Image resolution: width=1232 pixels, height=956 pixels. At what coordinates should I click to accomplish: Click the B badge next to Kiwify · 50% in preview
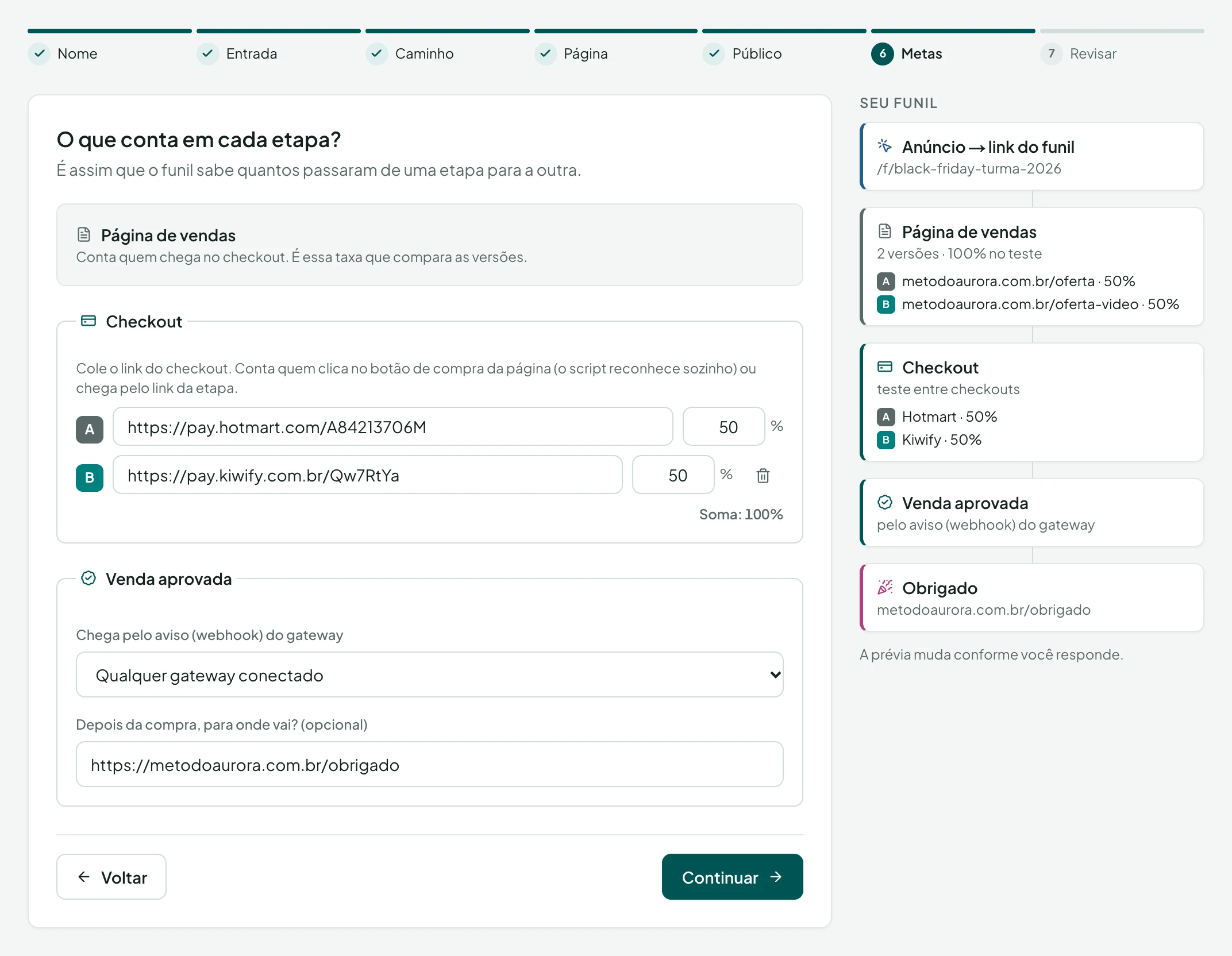(x=886, y=440)
